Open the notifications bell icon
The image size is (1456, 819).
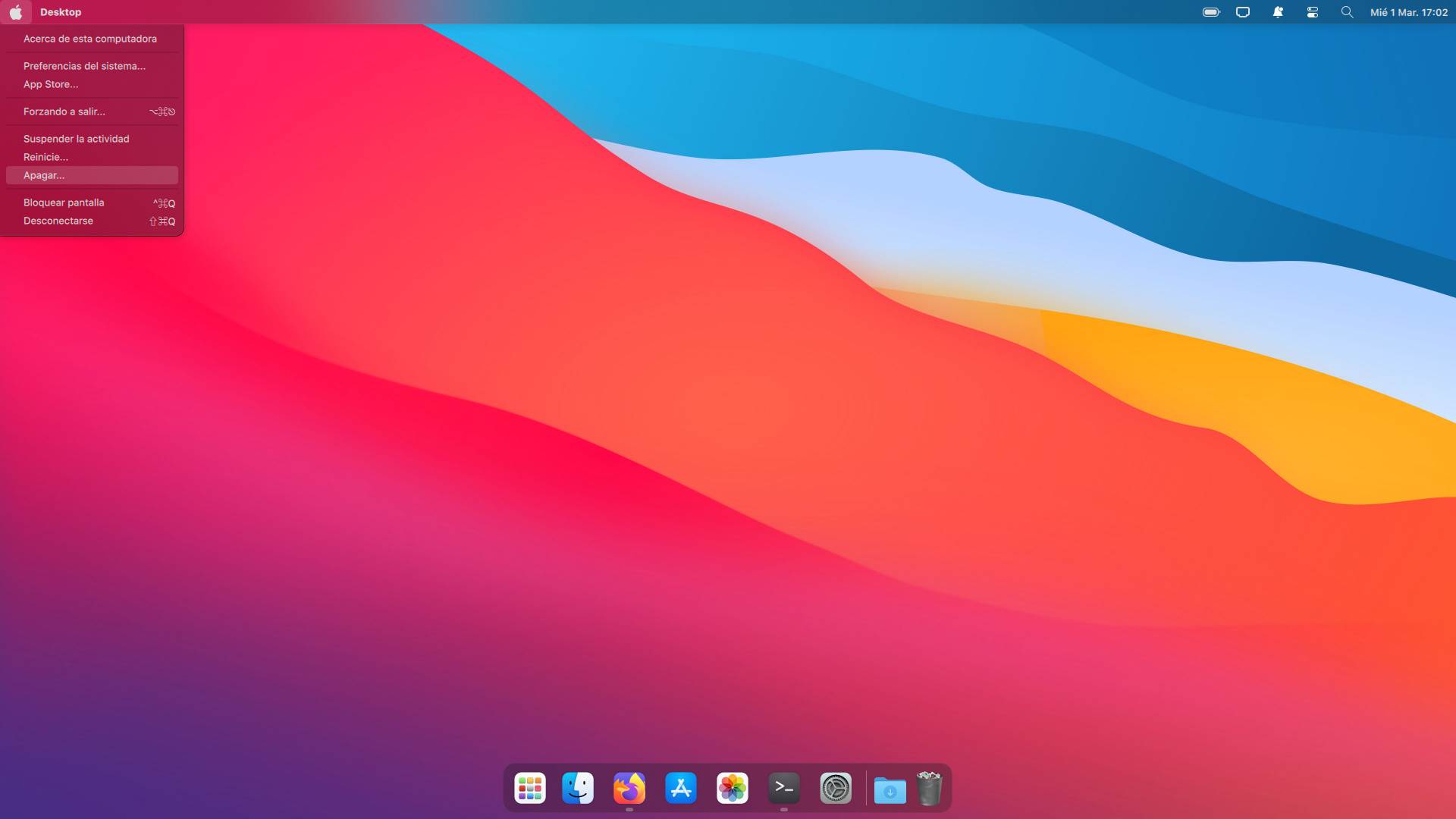[x=1278, y=12]
